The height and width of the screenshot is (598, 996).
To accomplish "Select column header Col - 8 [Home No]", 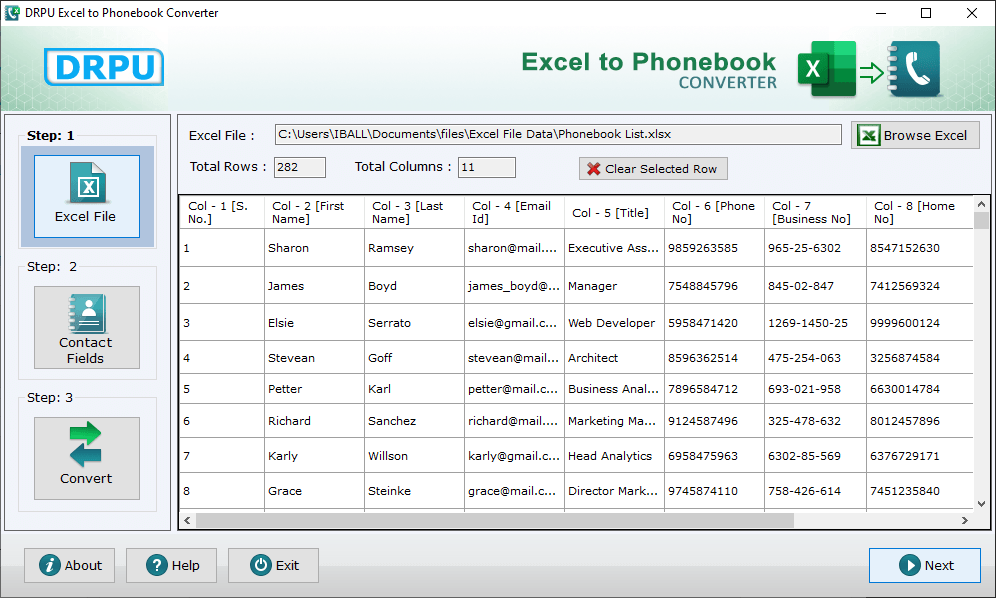I will coord(920,212).
